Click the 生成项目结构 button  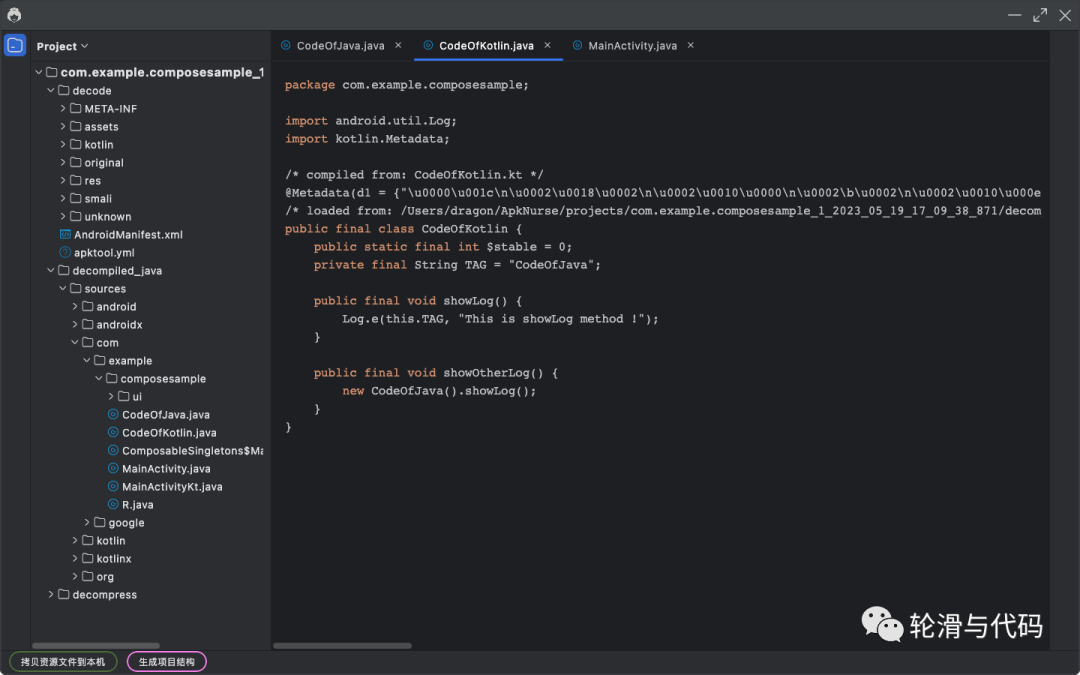[x=167, y=661]
